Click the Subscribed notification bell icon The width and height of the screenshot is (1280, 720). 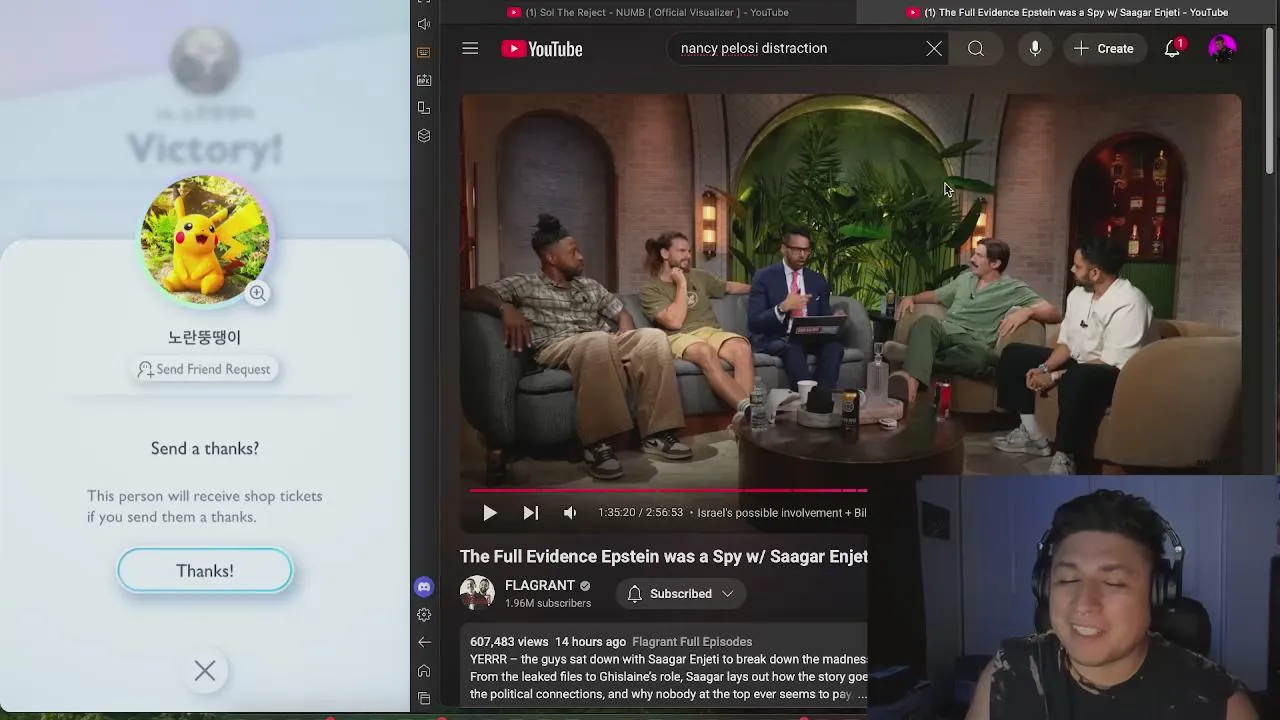pos(634,594)
